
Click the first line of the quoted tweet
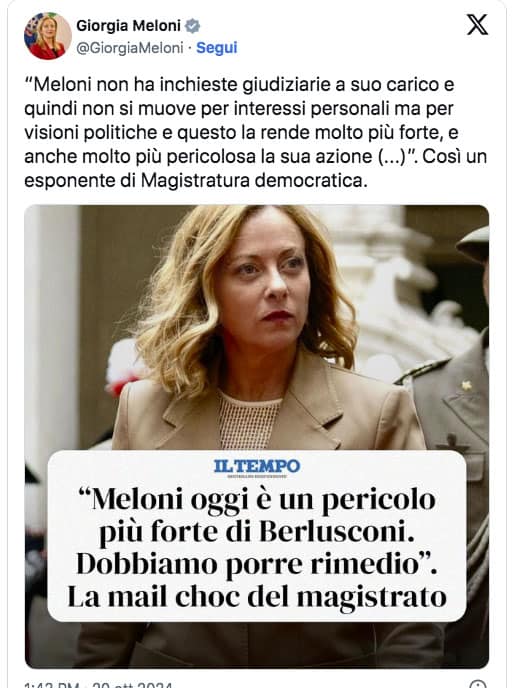point(239,84)
